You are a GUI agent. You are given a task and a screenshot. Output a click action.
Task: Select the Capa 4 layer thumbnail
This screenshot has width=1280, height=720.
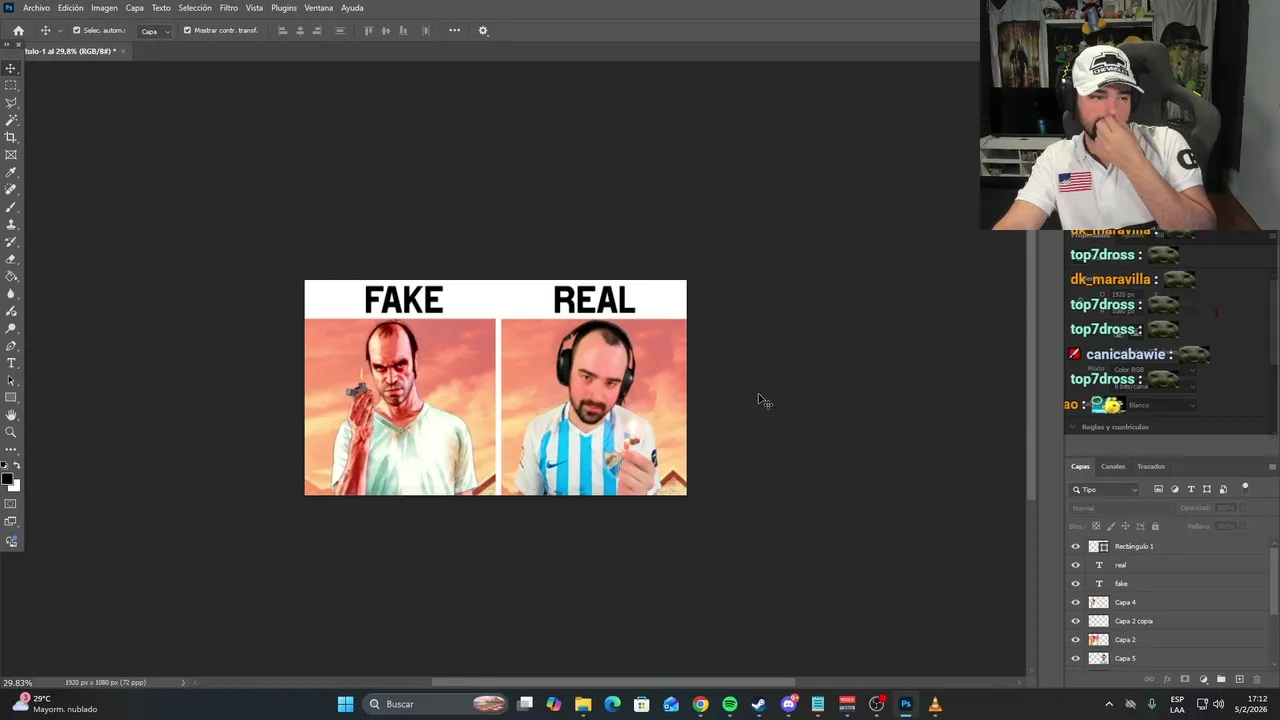1098,602
